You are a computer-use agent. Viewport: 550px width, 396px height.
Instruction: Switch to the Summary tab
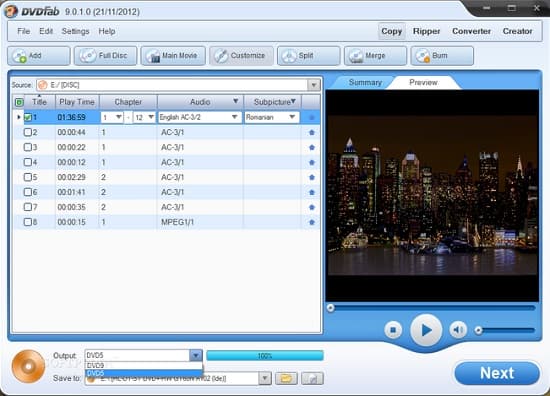click(365, 82)
